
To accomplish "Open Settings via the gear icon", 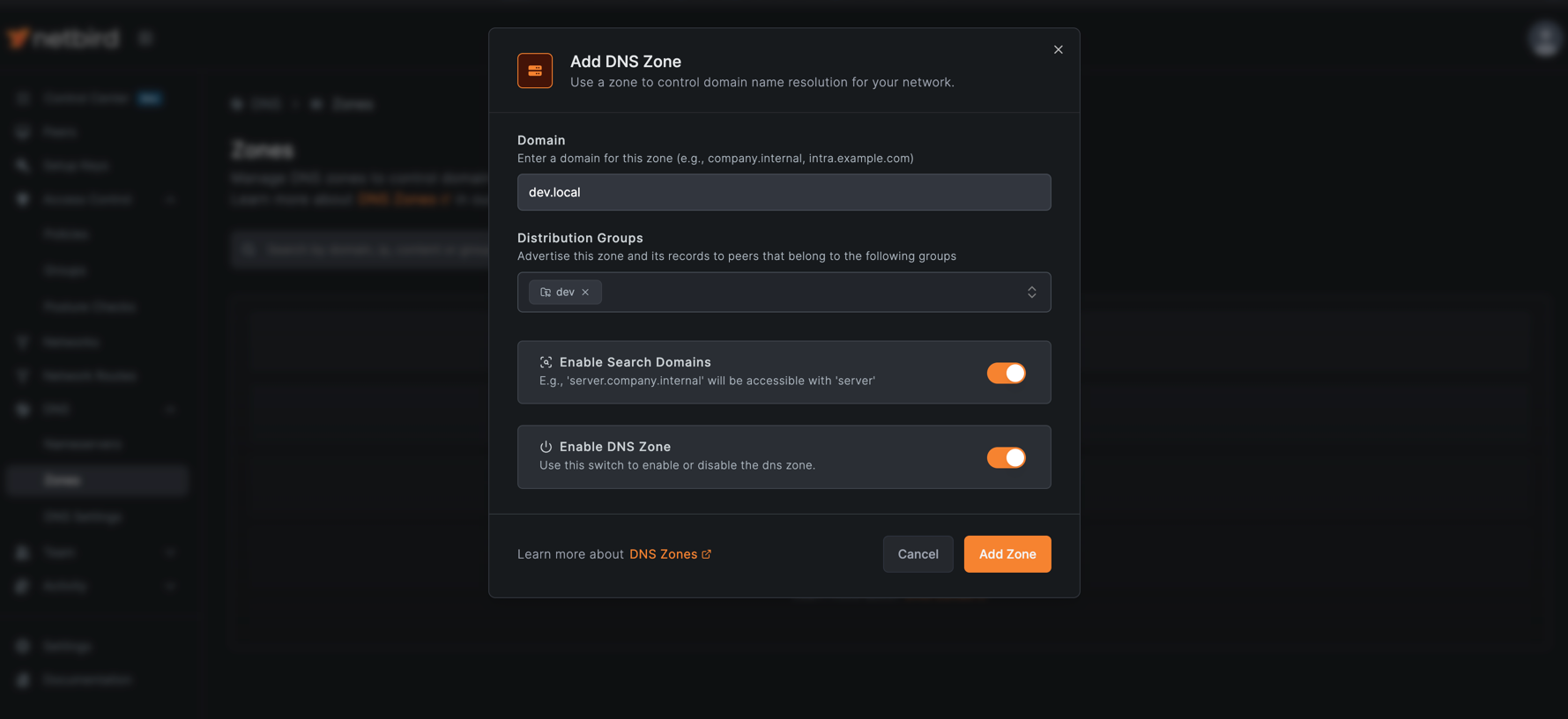I will point(21,646).
